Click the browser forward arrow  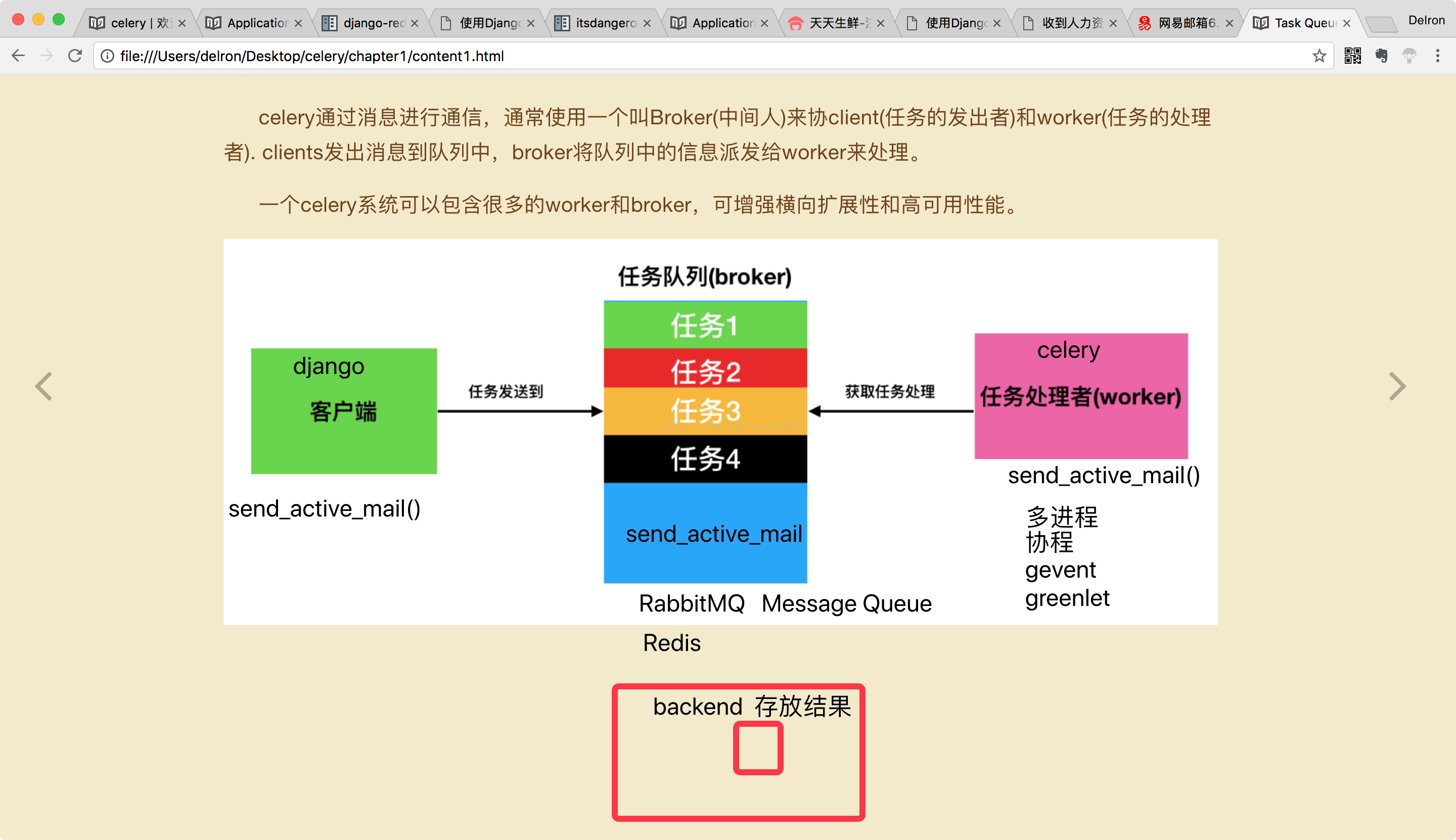coord(47,56)
